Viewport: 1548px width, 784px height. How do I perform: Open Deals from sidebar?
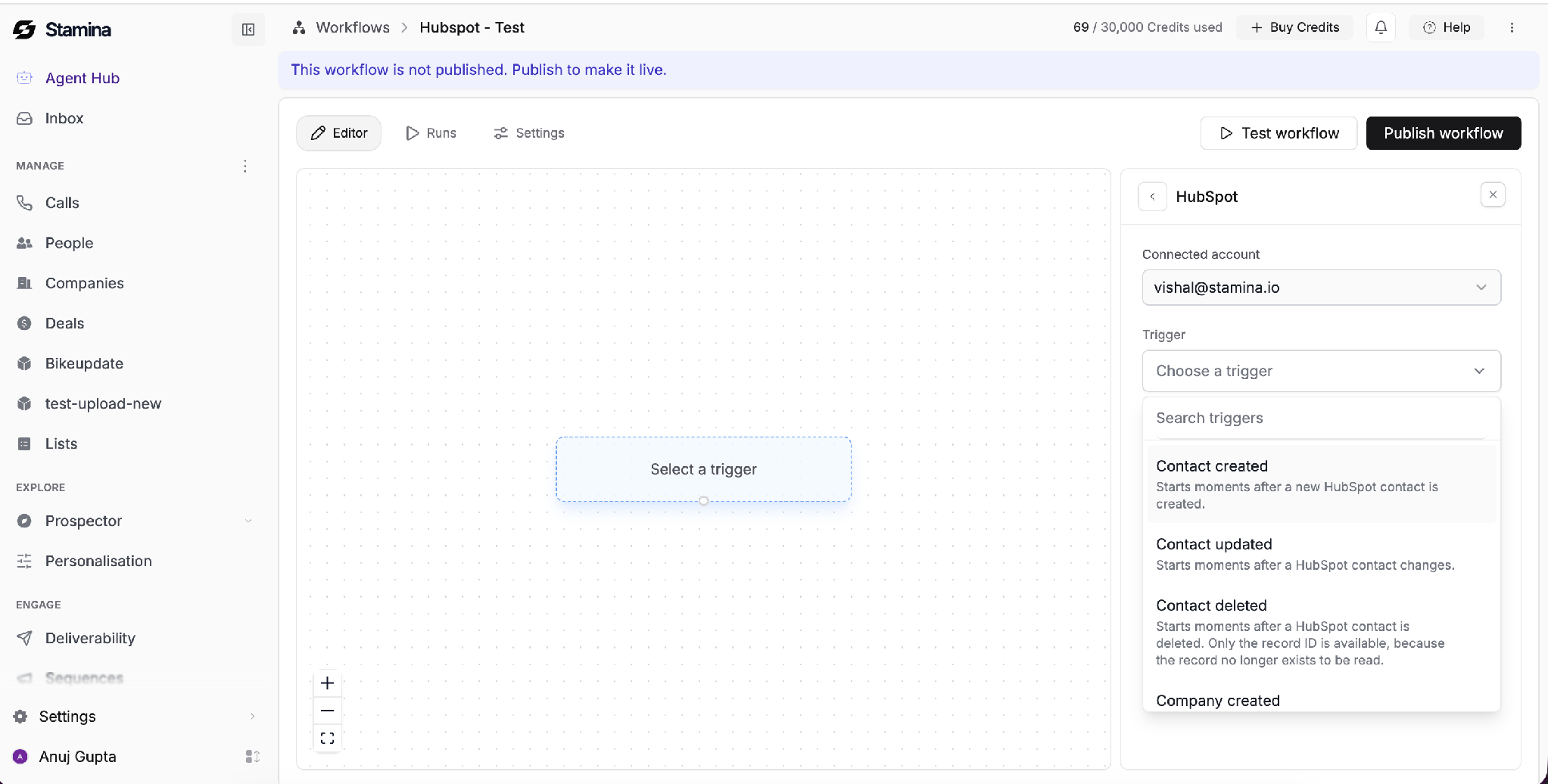pyautogui.click(x=64, y=323)
